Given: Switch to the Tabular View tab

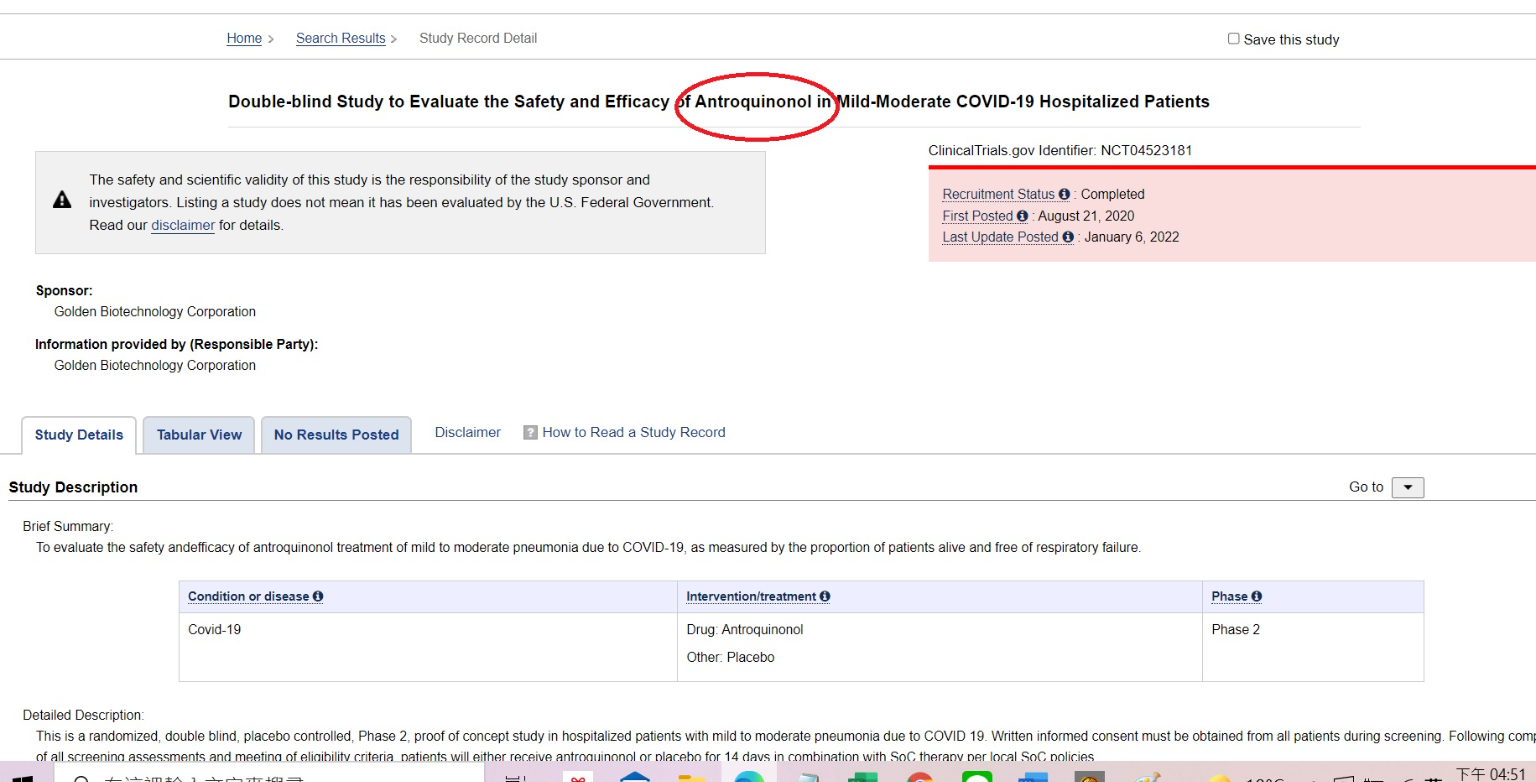Looking at the screenshot, I should 199,435.
